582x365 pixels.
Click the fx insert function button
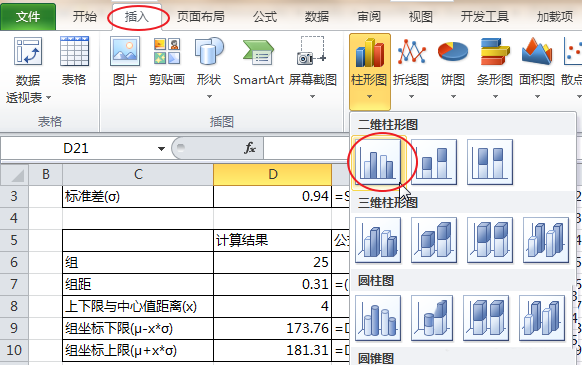pos(249,148)
